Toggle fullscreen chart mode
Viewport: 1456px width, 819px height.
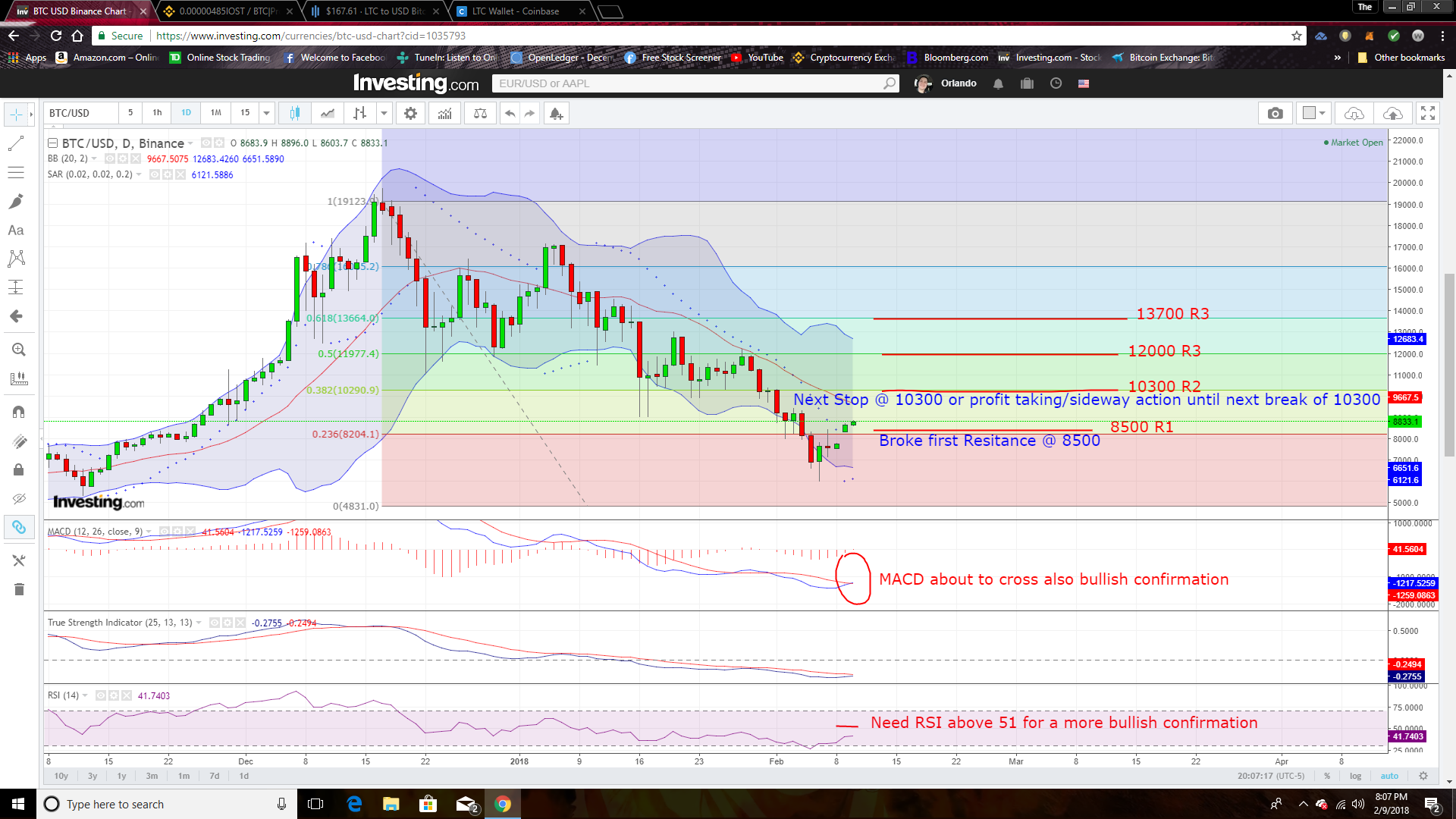click(x=1428, y=114)
